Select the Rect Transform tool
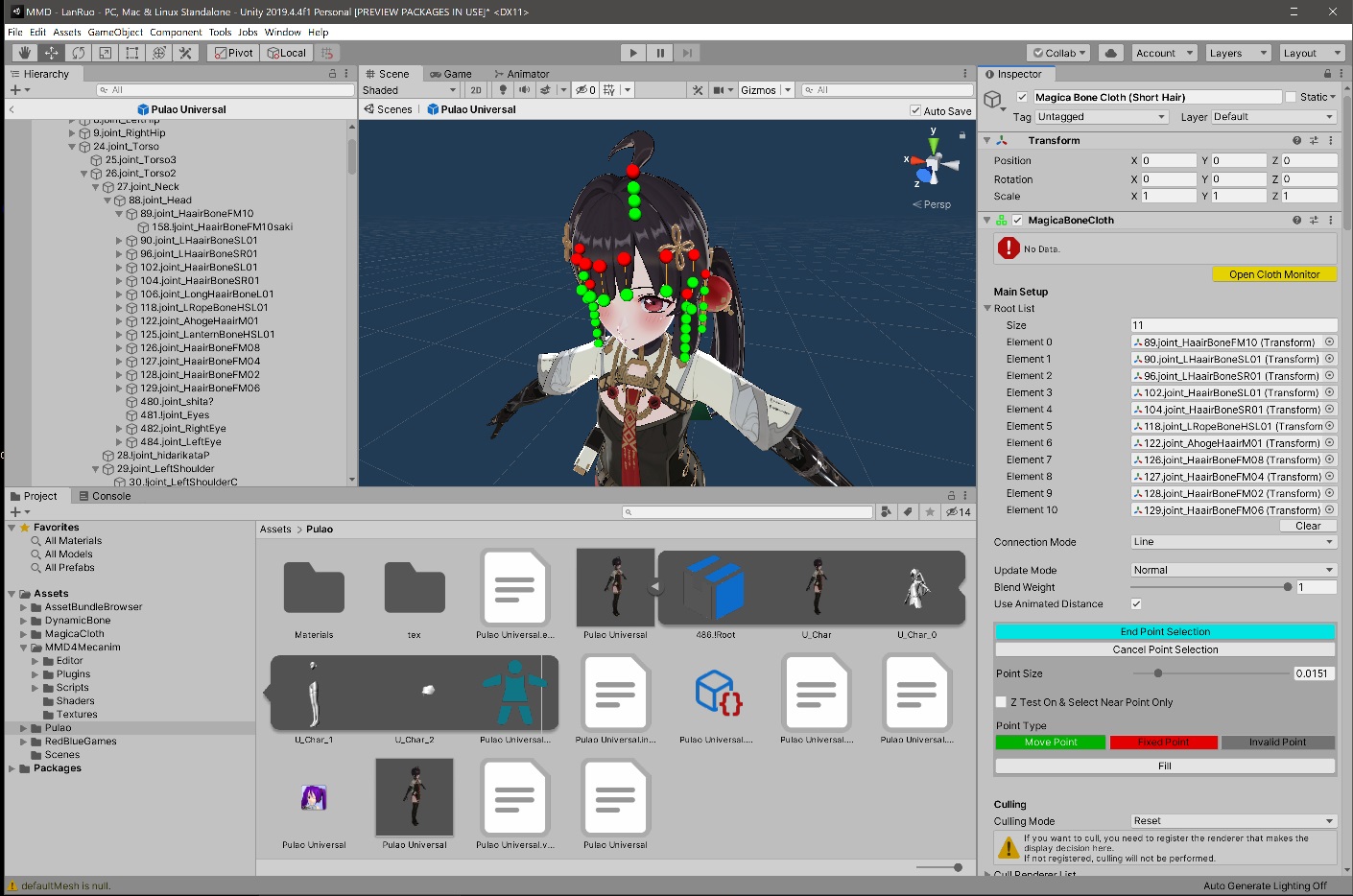Screen dimensions: 1353x896 131,53
